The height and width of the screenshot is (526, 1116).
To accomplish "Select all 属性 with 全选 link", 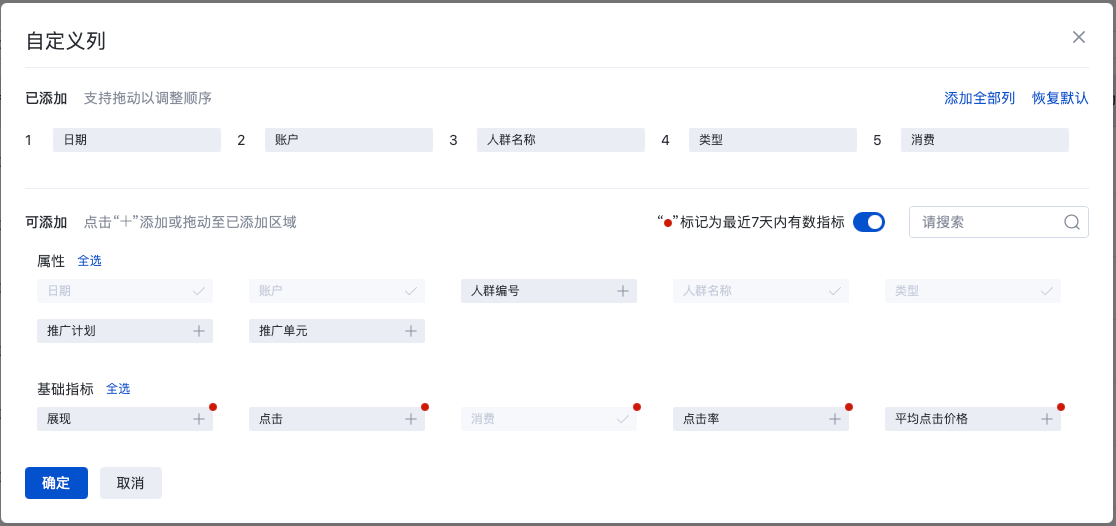I will click(x=90, y=261).
